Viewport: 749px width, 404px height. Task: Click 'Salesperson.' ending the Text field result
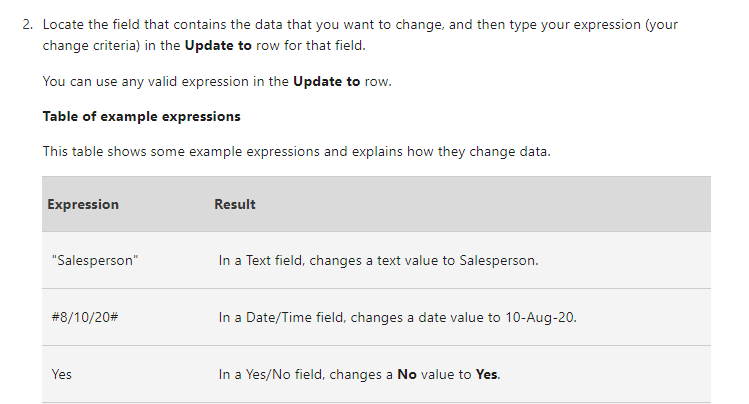[x=498, y=260]
